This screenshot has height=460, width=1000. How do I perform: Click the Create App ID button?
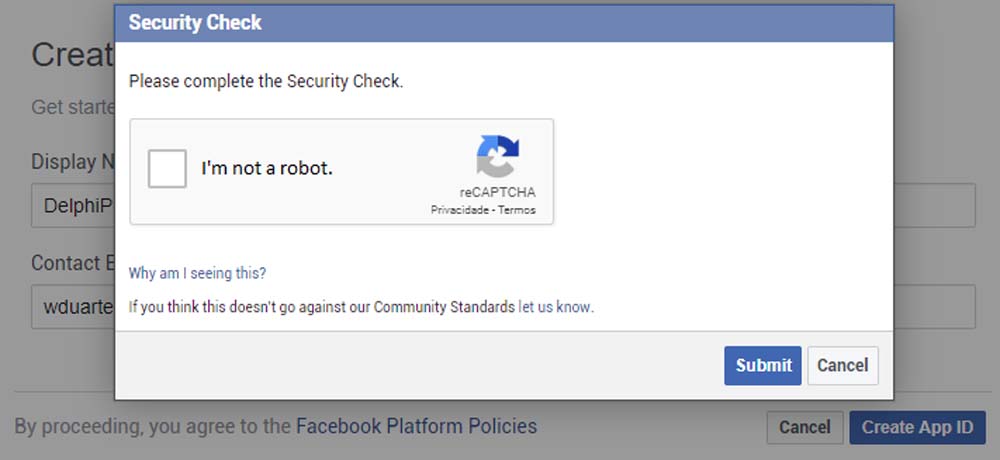(x=917, y=427)
